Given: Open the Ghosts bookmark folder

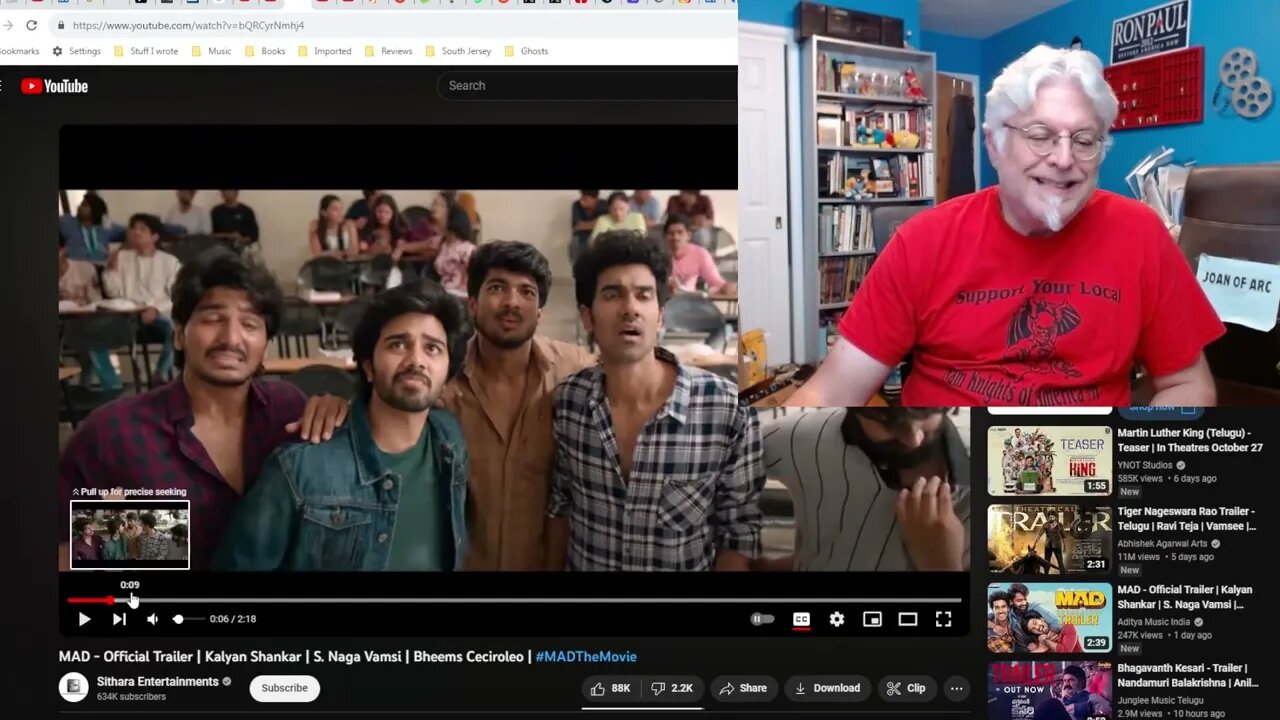Looking at the screenshot, I should tap(526, 51).
